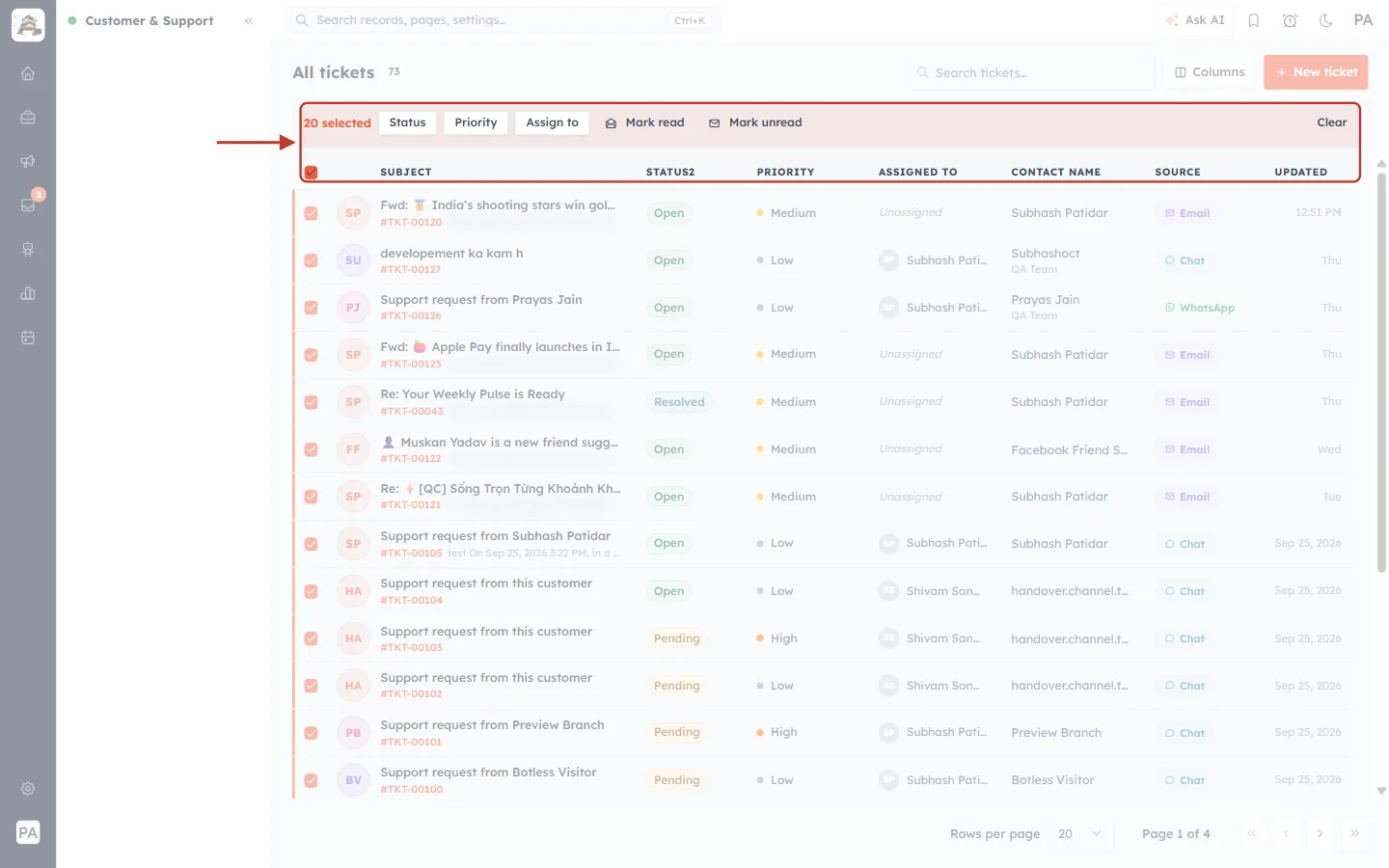Sort by the Priority column header
This screenshot has width=1389, height=868.
pos(785,172)
